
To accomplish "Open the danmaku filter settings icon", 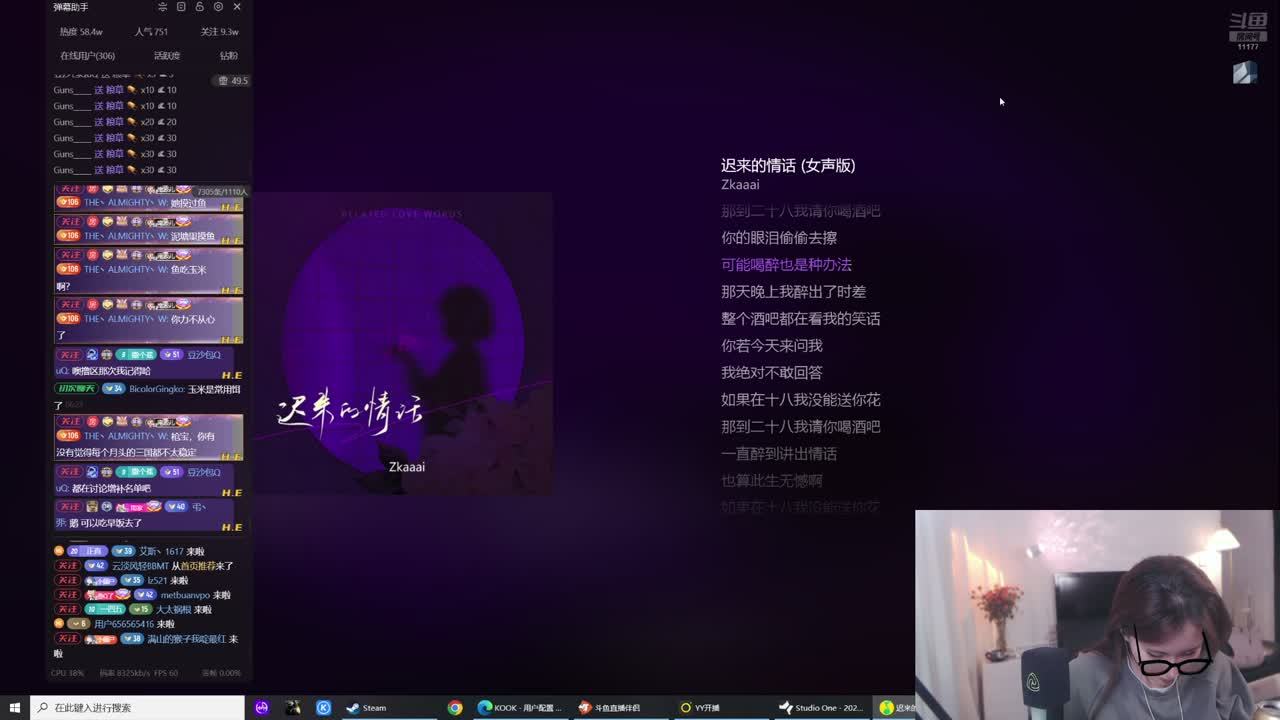I will click(162, 7).
